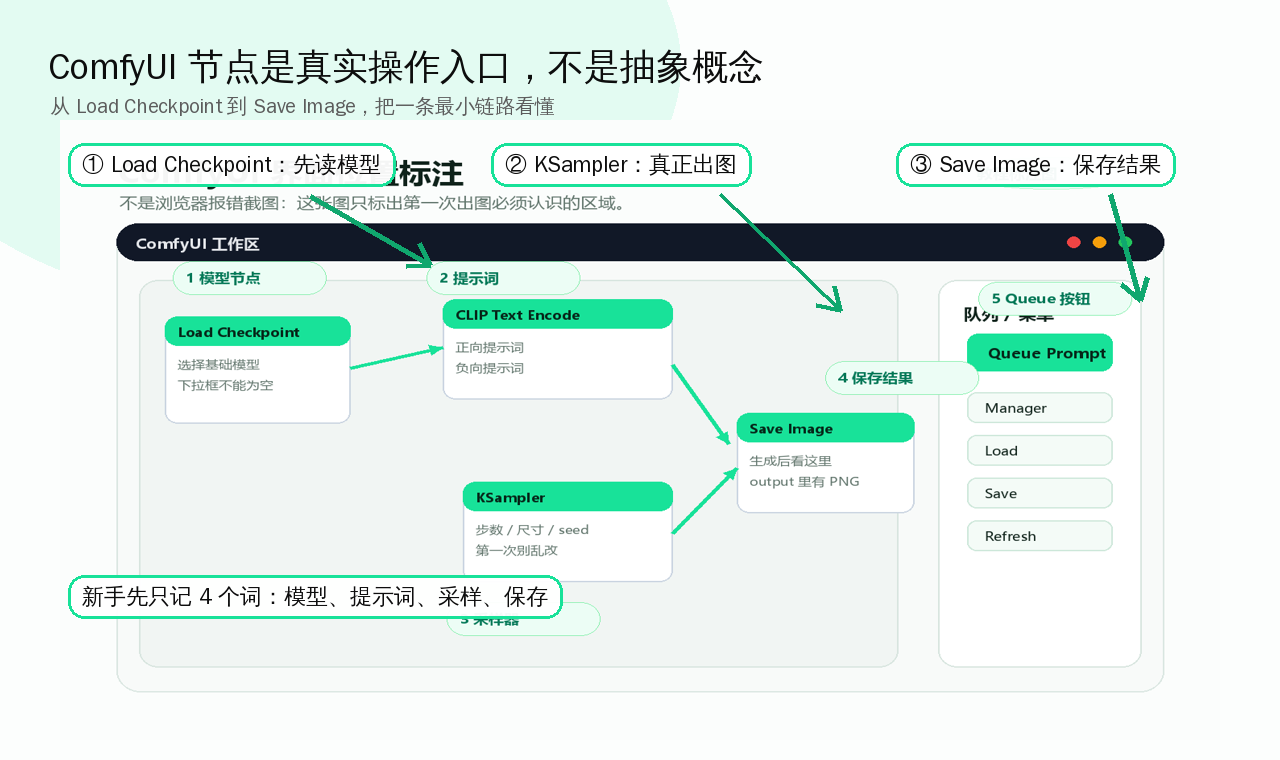Viewport: 1280px width, 760px height.
Task: Click the caption starting '不是浏览器报错截图'
Action: pos(373,203)
